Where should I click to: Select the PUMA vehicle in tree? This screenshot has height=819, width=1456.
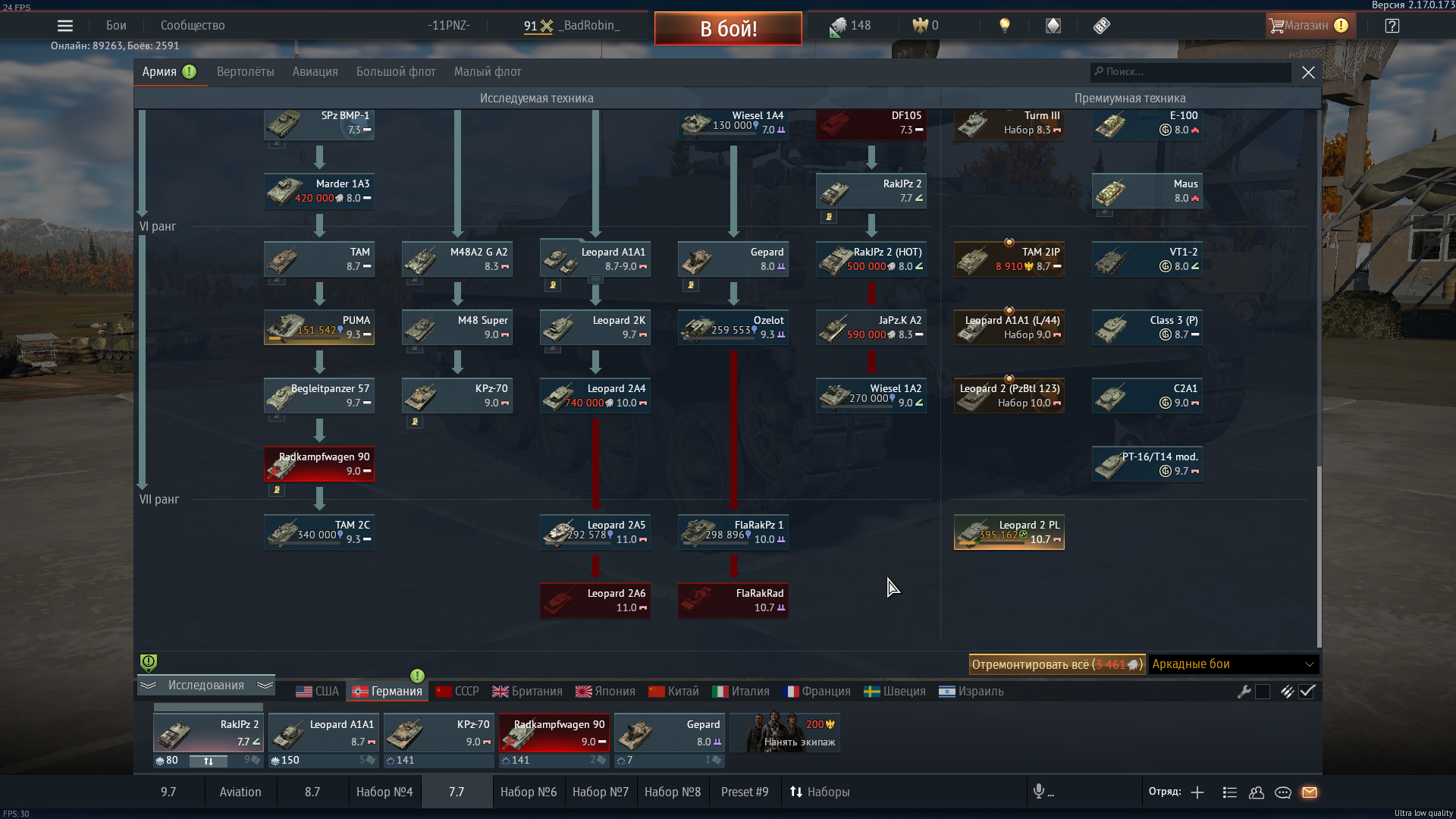(319, 328)
